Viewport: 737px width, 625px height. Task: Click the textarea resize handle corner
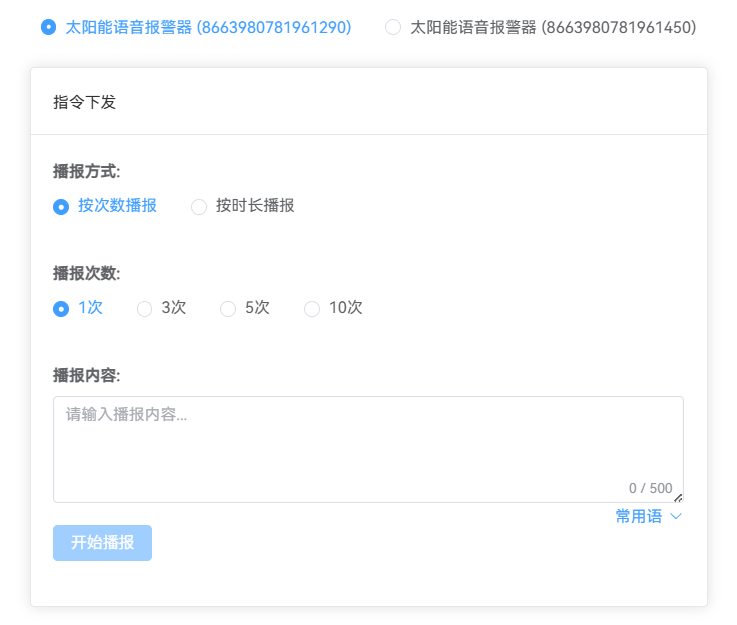[678, 497]
